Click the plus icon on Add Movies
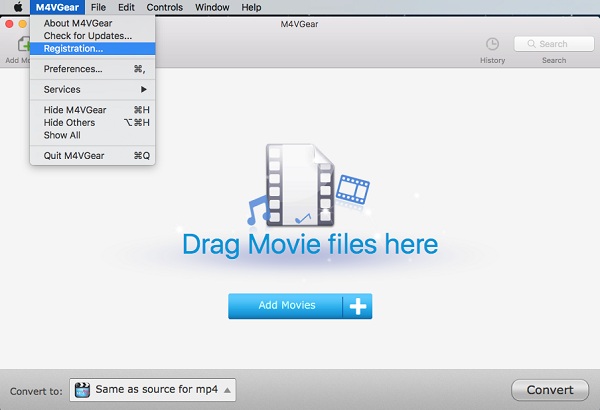600x410 pixels. [x=358, y=306]
